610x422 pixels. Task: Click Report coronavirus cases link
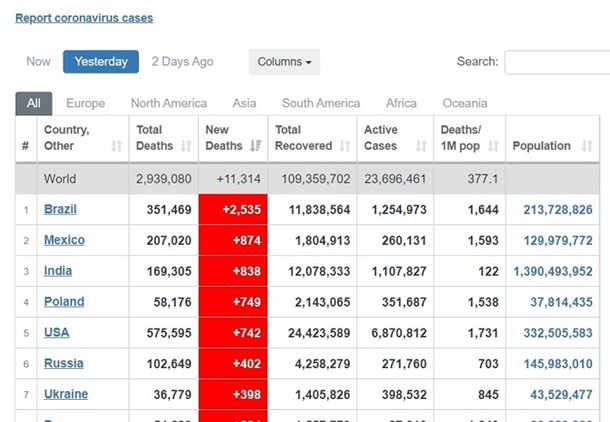pos(84,18)
